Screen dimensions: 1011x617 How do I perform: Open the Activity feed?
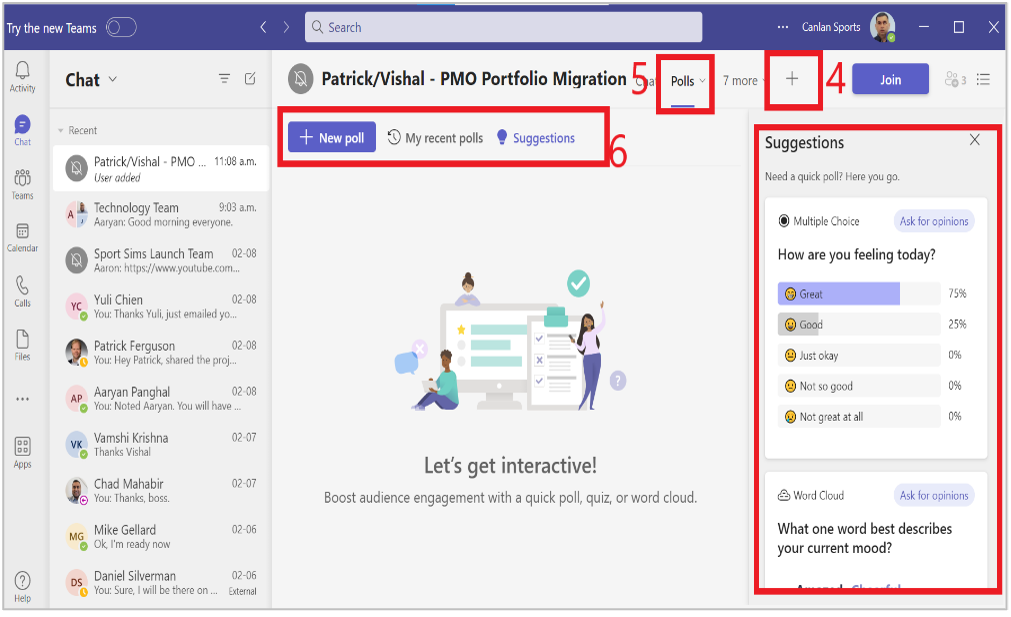[x=23, y=76]
